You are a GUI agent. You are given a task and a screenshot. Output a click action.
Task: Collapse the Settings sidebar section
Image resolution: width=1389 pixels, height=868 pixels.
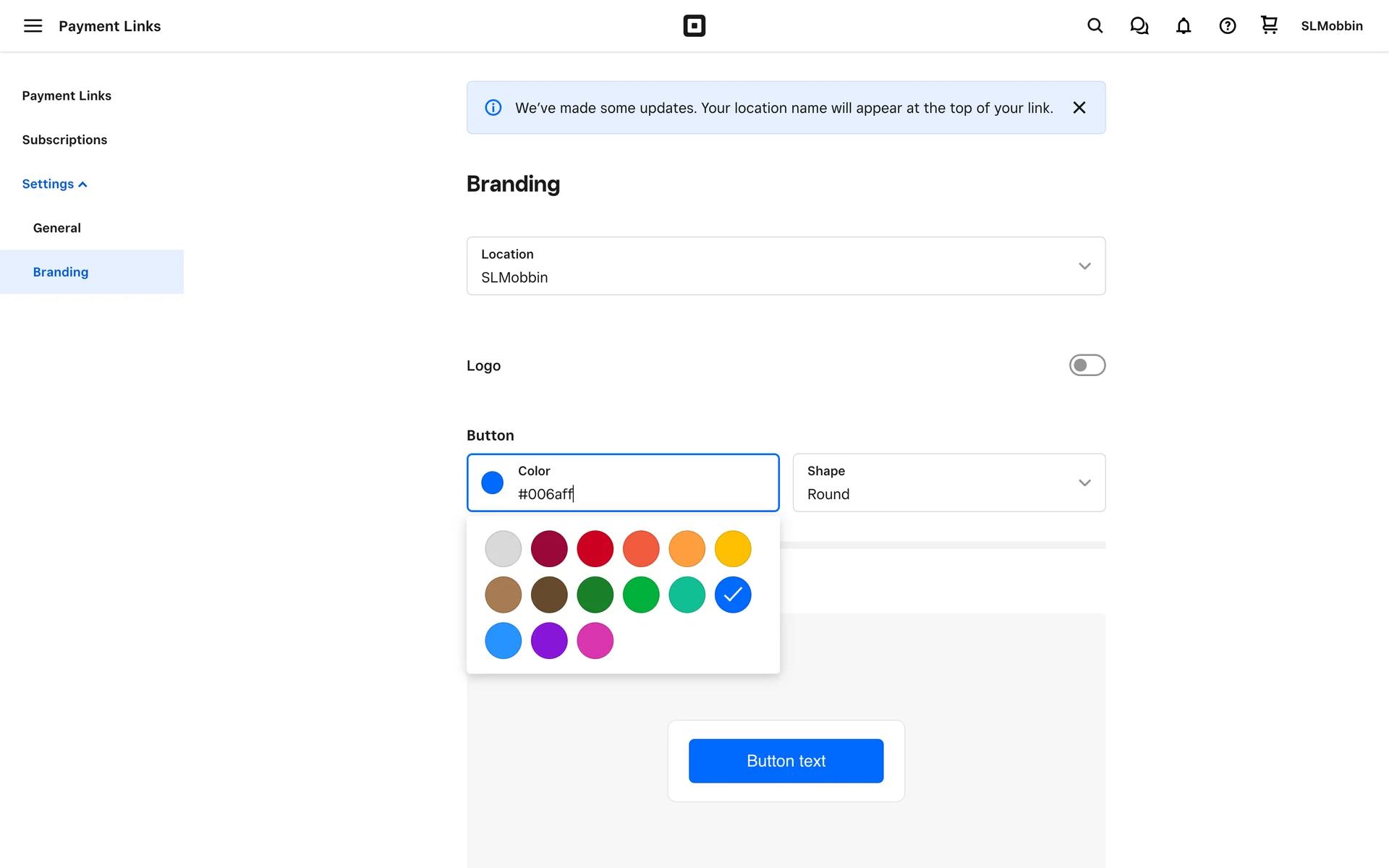(x=54, y=184)
